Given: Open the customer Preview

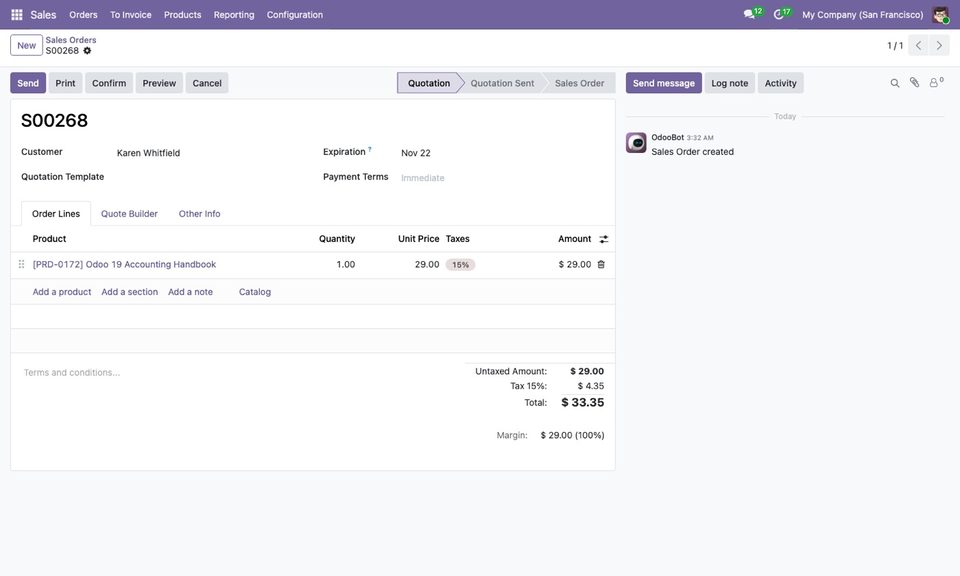Looking at the screenshot, I should (159, 83).
